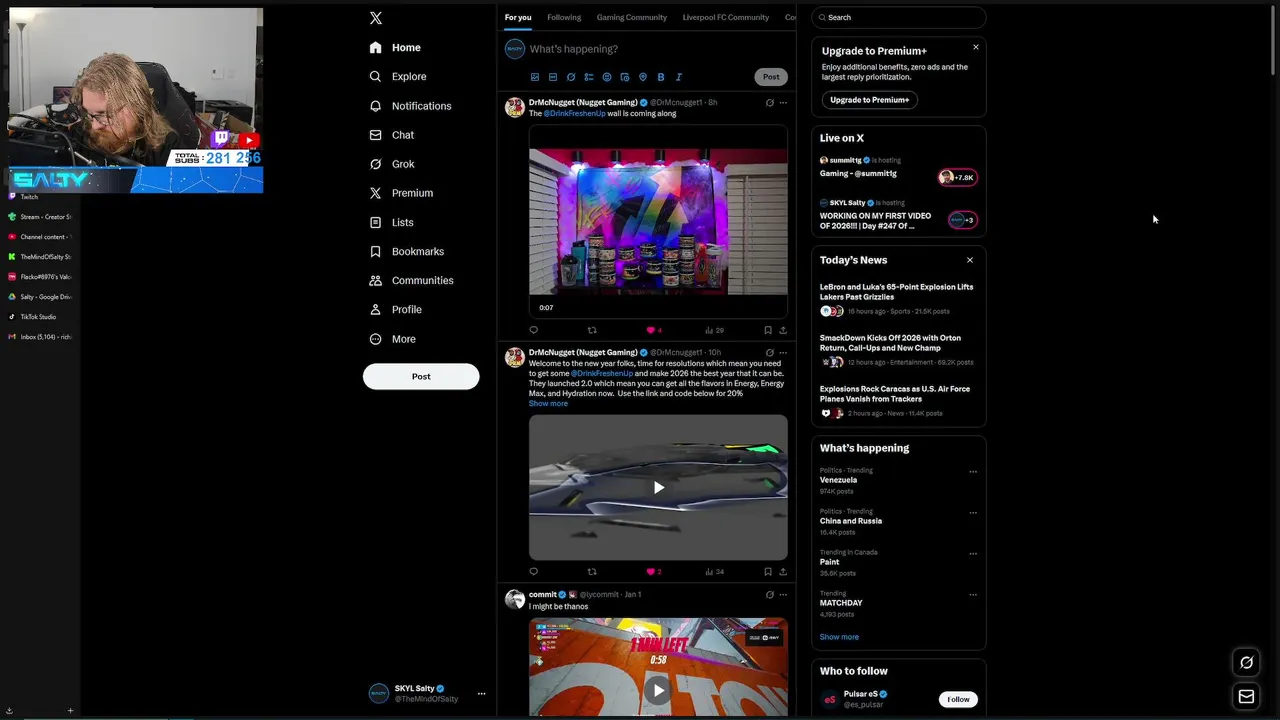Open more options on wall post
The height and width of the screenshot is (720, 1280).
(783, 102)
